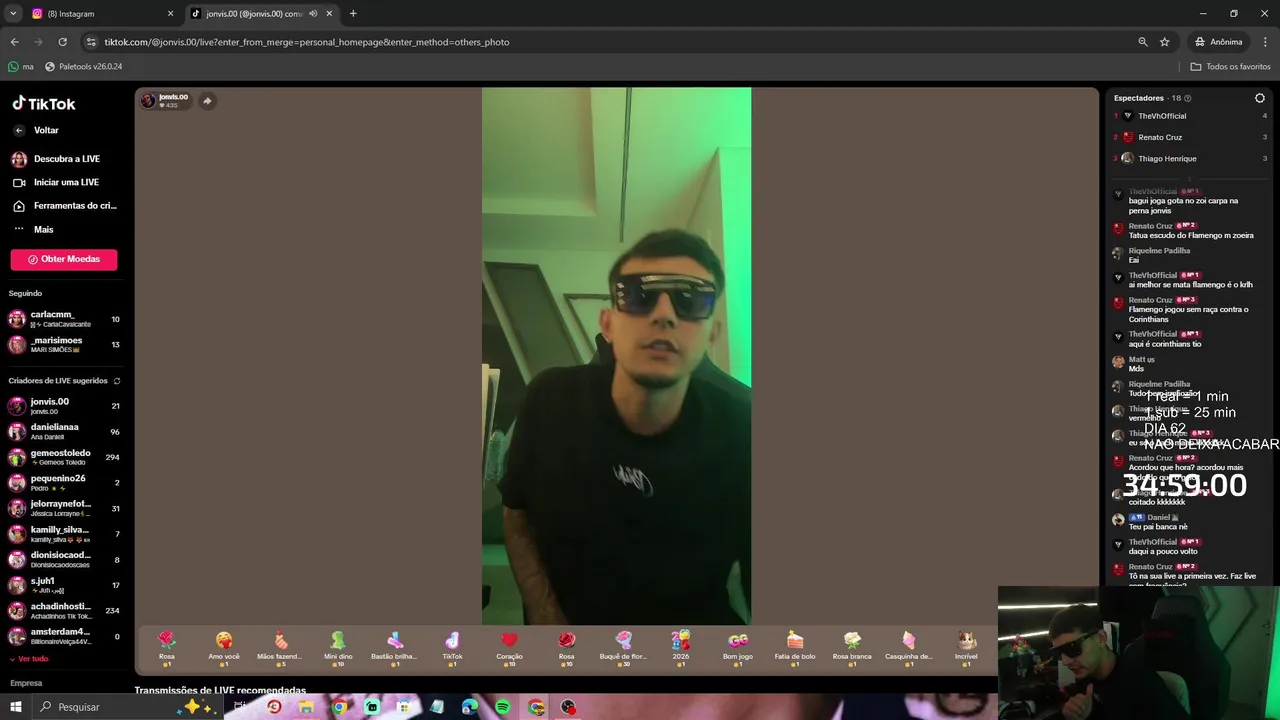Open carlacmm_ live from Seguindo

click(64, 319)
